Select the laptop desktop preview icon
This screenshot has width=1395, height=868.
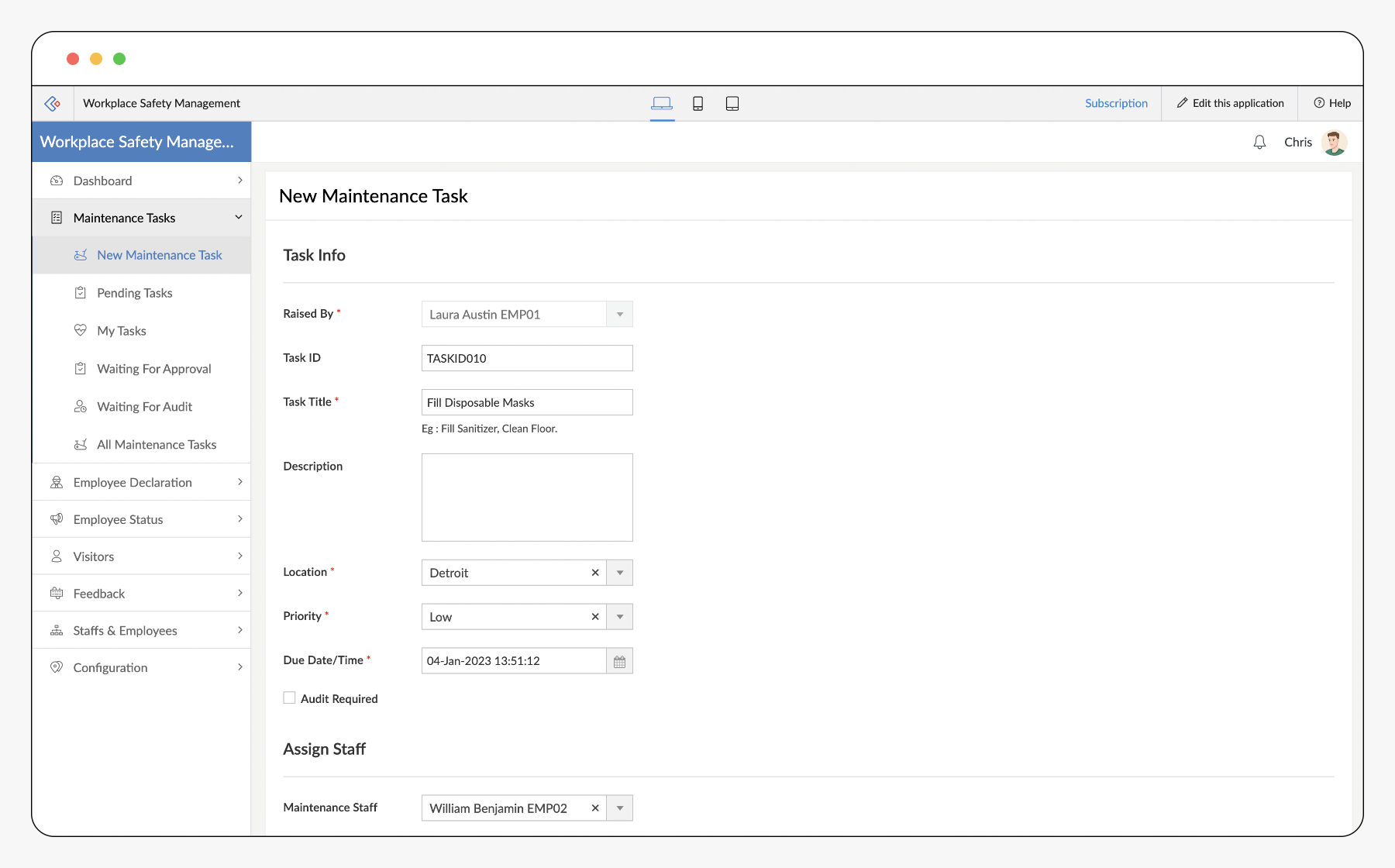pos(662,104)
